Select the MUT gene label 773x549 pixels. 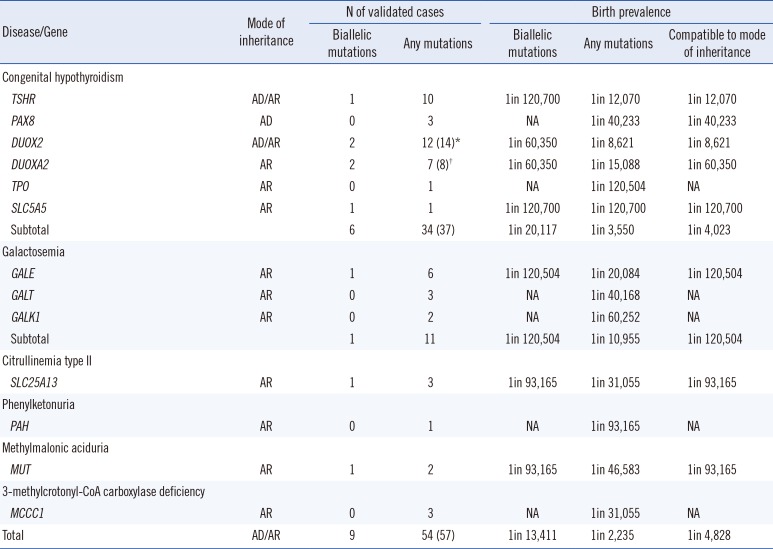click(x=22, y=474)
